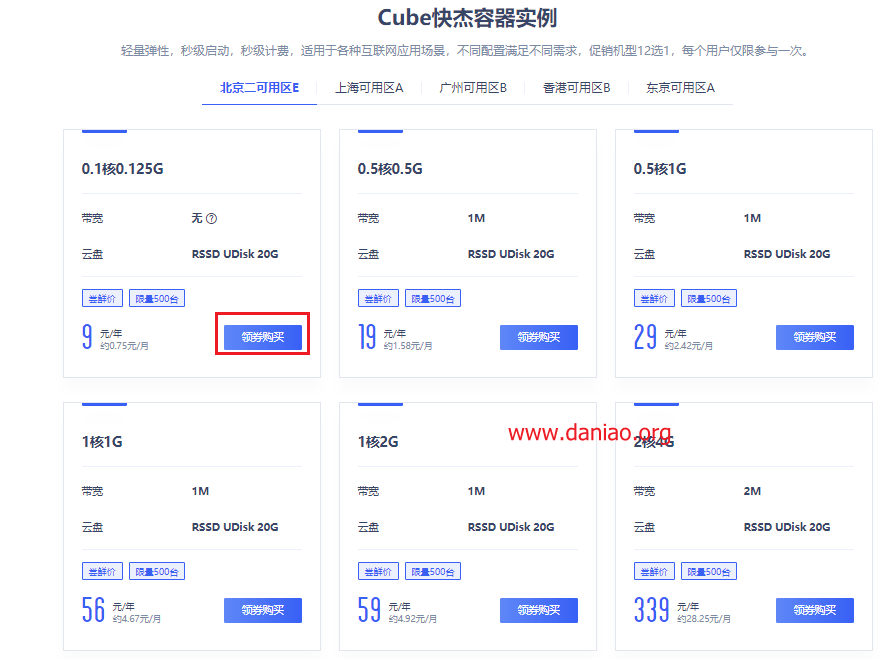Click the 0.1核0.125G plan title
Screen dimensions: 879x659
(122, 169)
